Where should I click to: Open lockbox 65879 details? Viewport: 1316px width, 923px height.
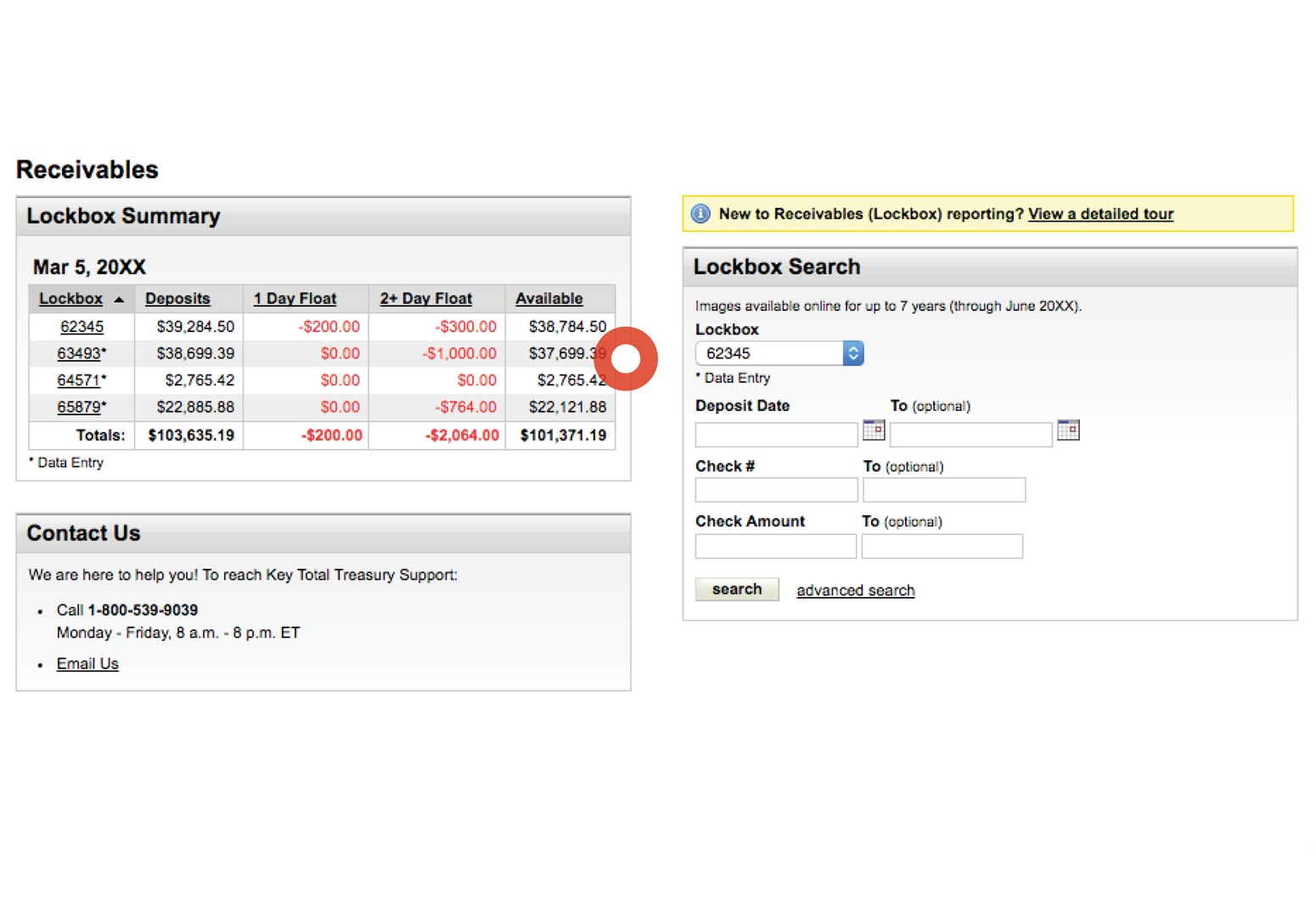click(79, 407)
